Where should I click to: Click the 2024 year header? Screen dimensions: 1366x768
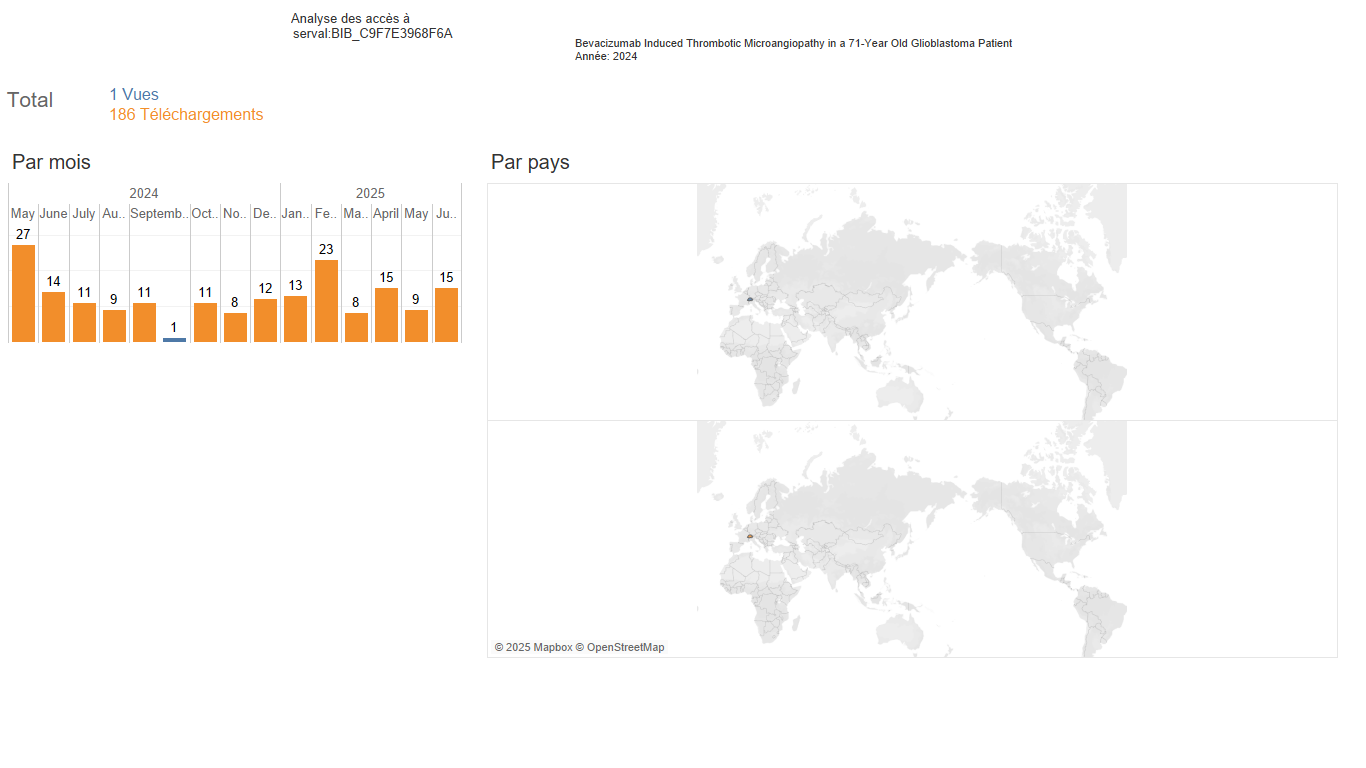coord(144,193)
